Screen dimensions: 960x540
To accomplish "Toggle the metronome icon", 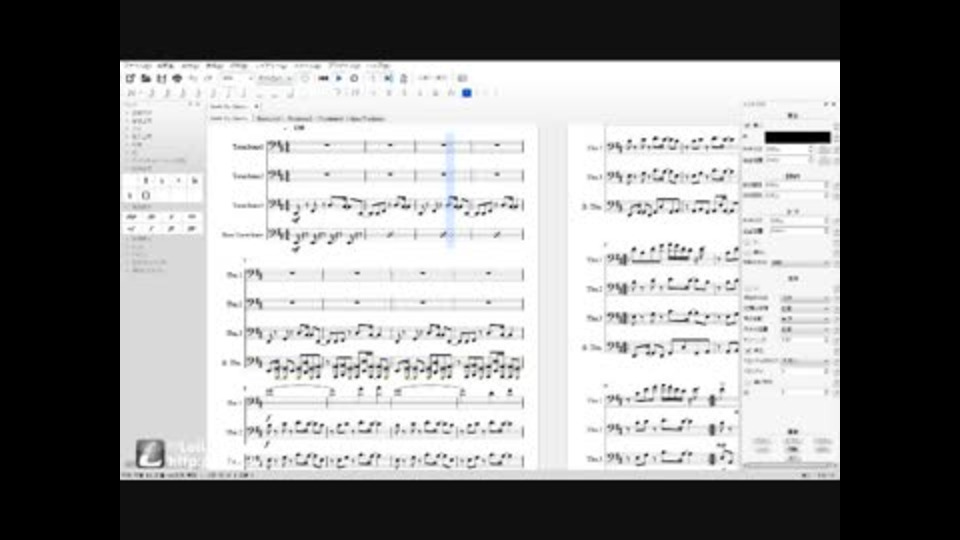I will click(x=403, y=78).
